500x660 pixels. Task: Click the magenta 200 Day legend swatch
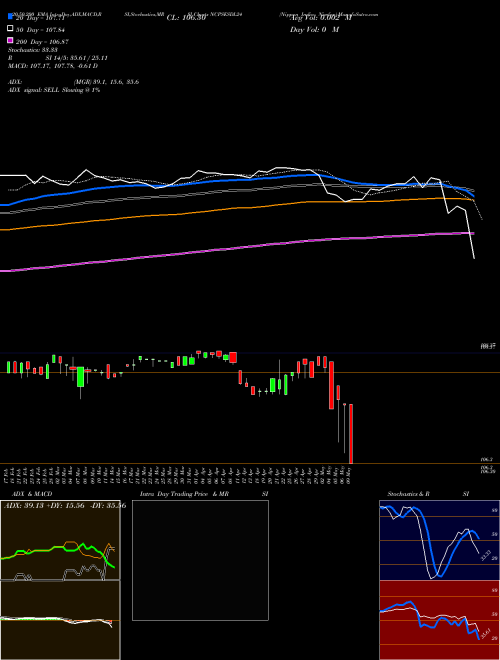coord(11,41)
